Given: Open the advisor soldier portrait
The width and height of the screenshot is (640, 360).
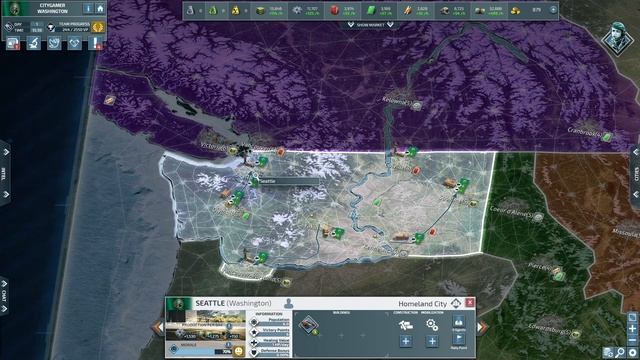Looking at the screenshot, I should (618, 39).
